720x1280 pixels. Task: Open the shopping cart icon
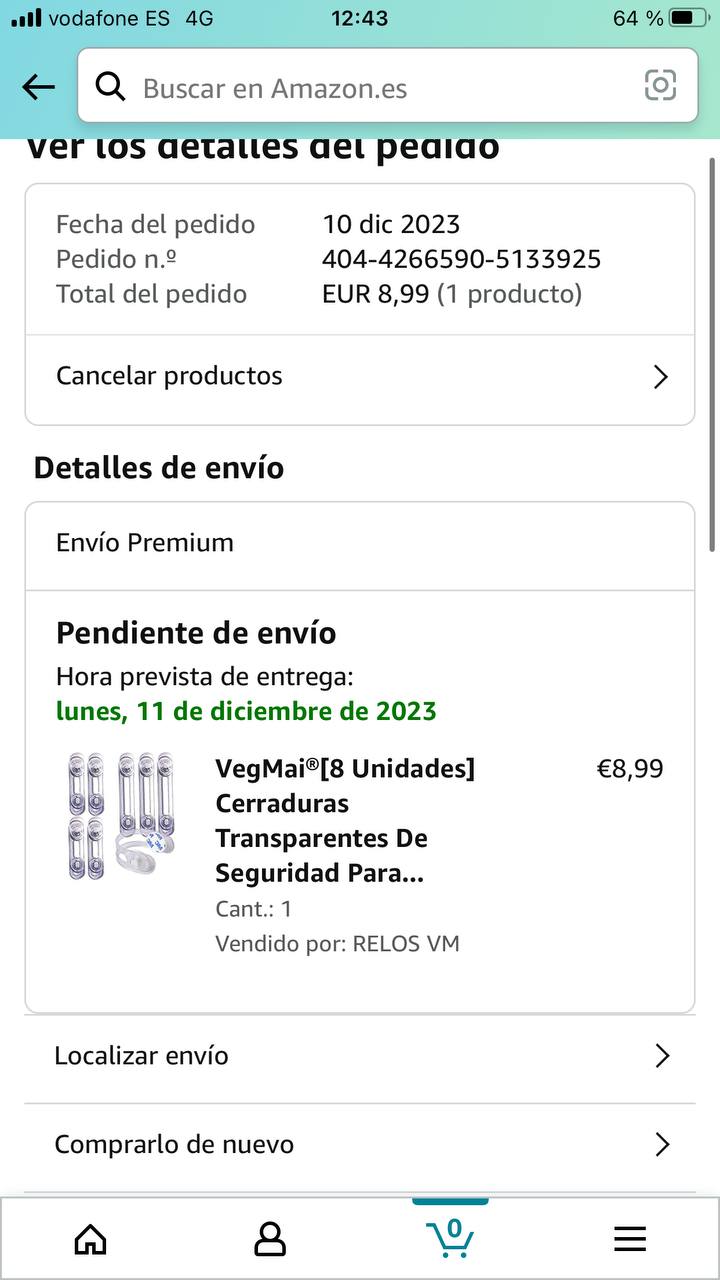point(450,1237)
